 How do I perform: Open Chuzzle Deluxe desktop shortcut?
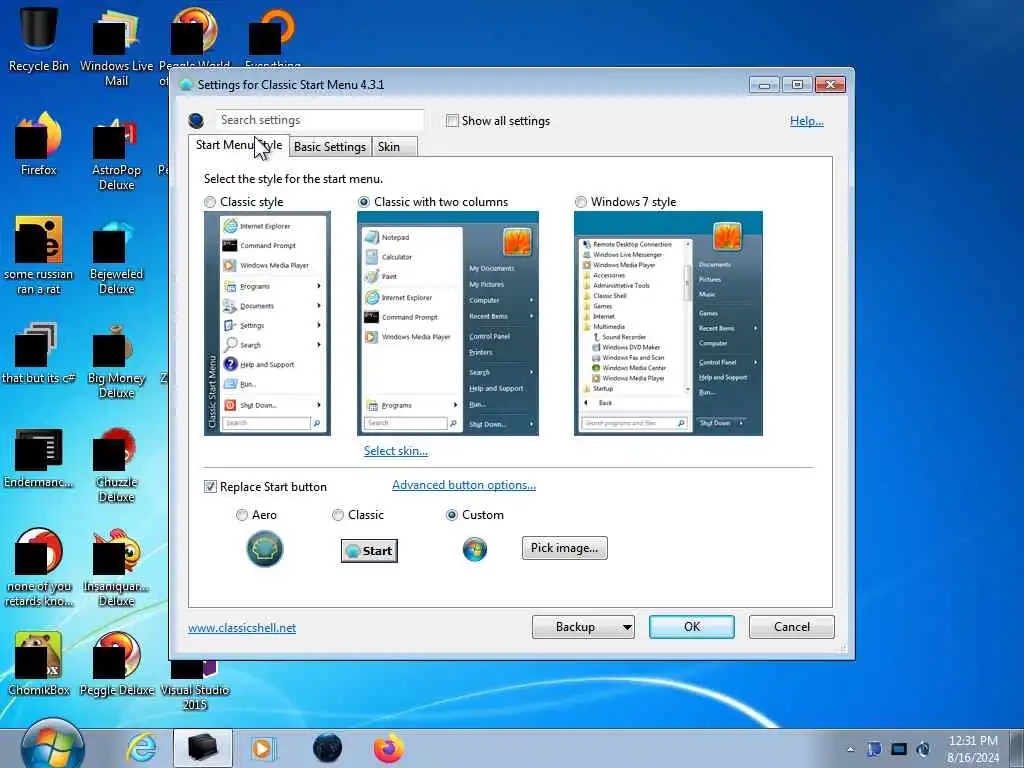coord(116,465)
